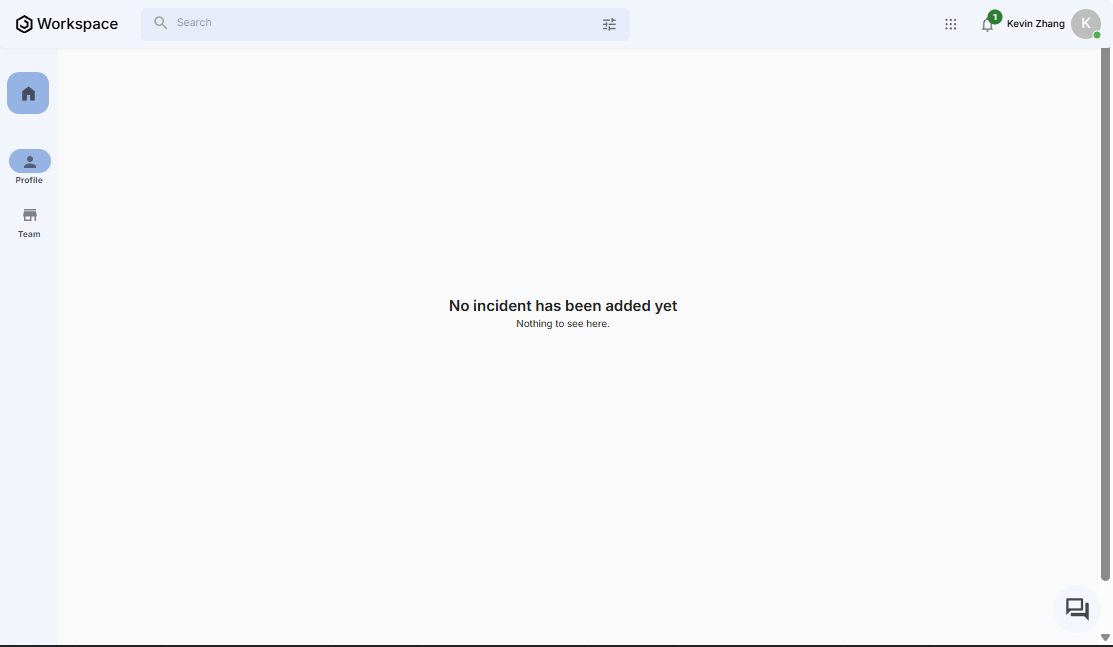Click the Workspace hexagon logo icon
1113x647 pixels.
click(24, 24)
